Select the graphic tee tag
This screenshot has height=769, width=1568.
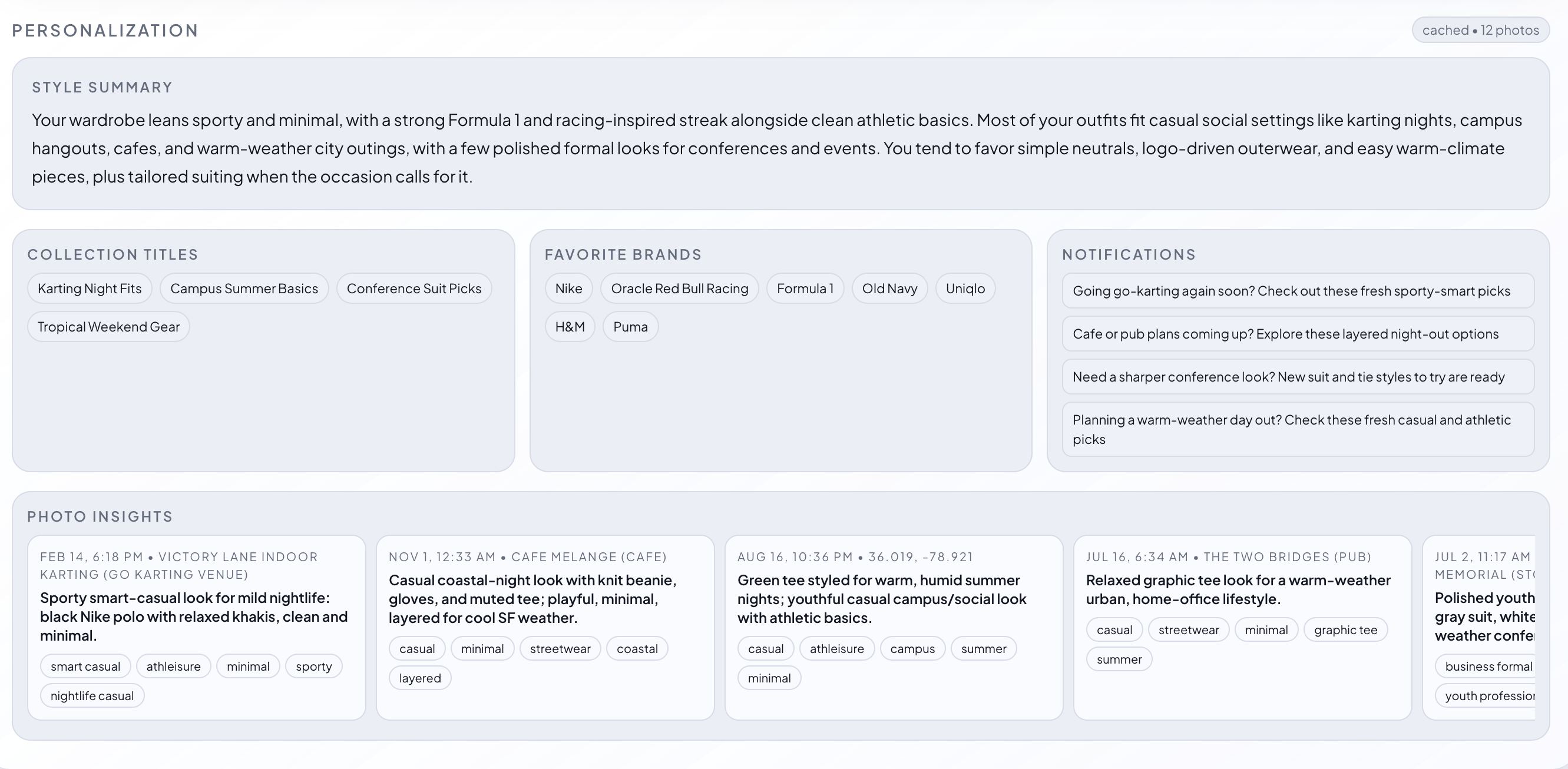tap(1345, 630)
